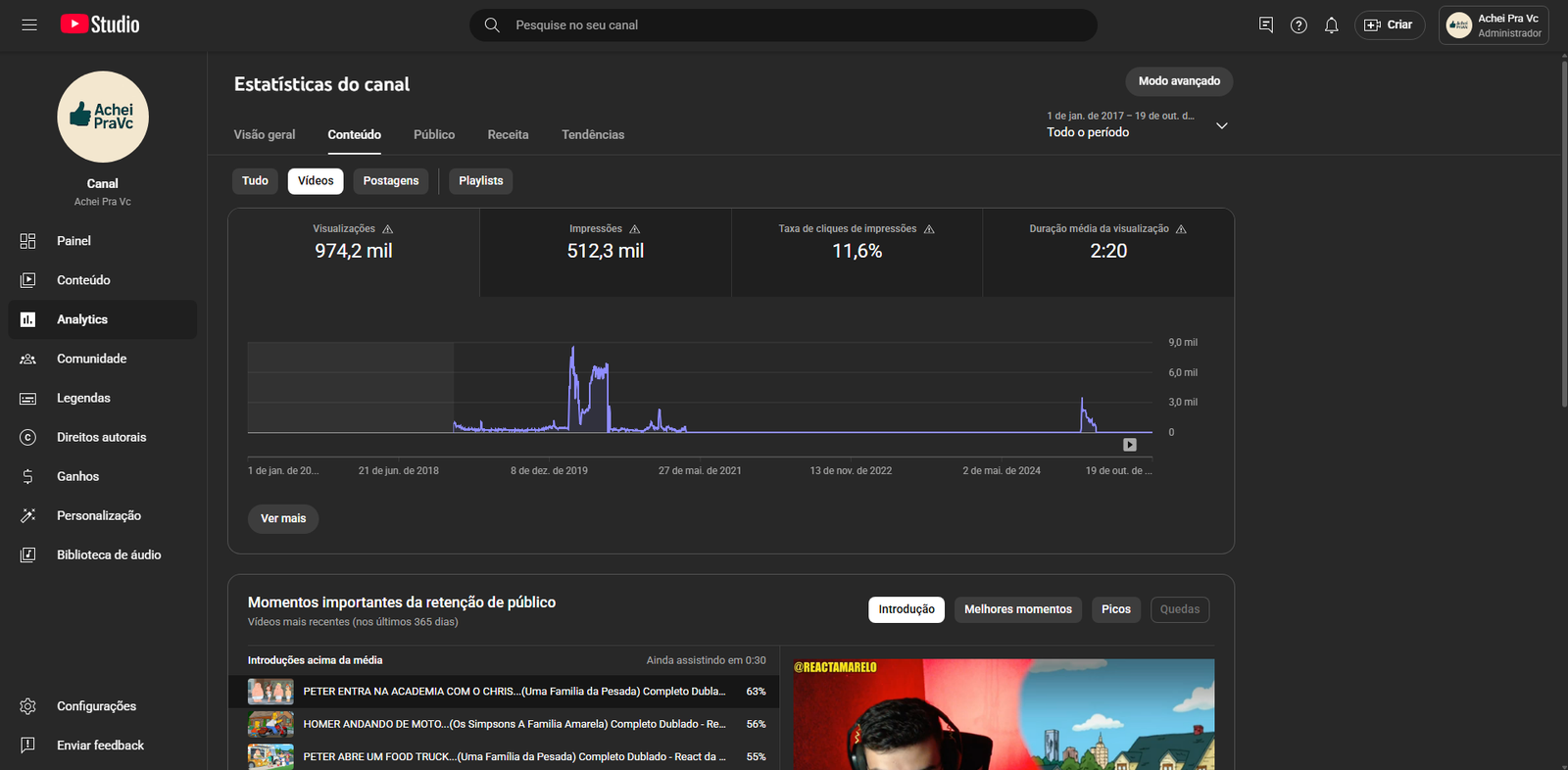Open the HOMER ANDANDO DE MOTO video row
1568x770 pixels.
504,724
